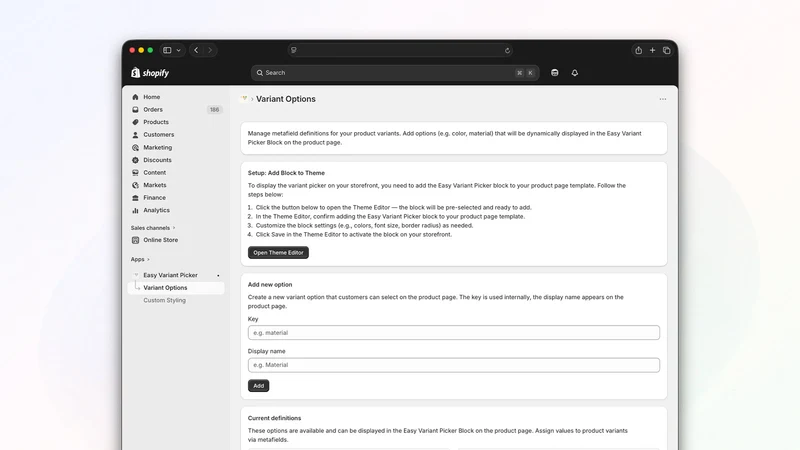Click the notifications bell icon
Image resolution: width=800 pixels, height=450 pixels.
pyautogui.click(x=574, y=73)
